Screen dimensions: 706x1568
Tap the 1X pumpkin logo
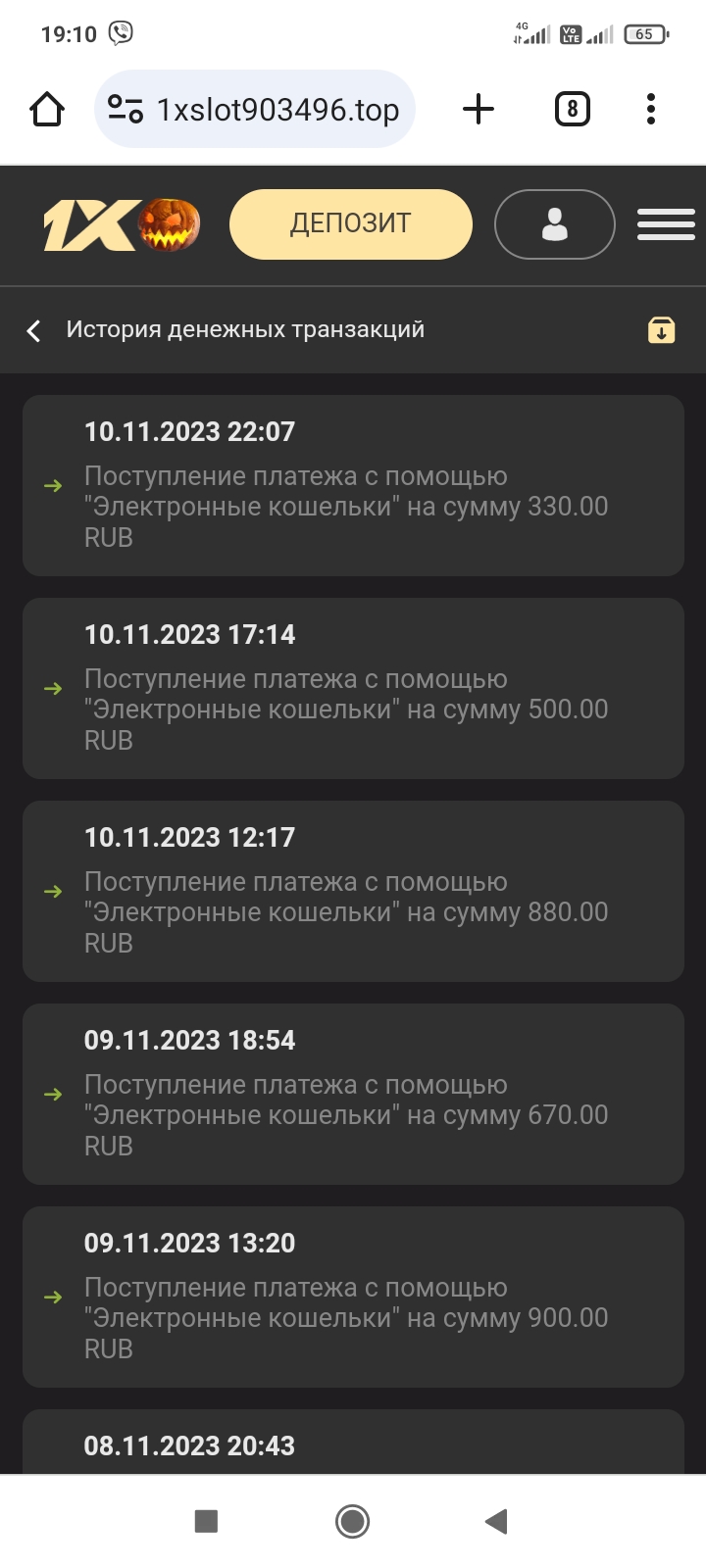coord(122,224)
